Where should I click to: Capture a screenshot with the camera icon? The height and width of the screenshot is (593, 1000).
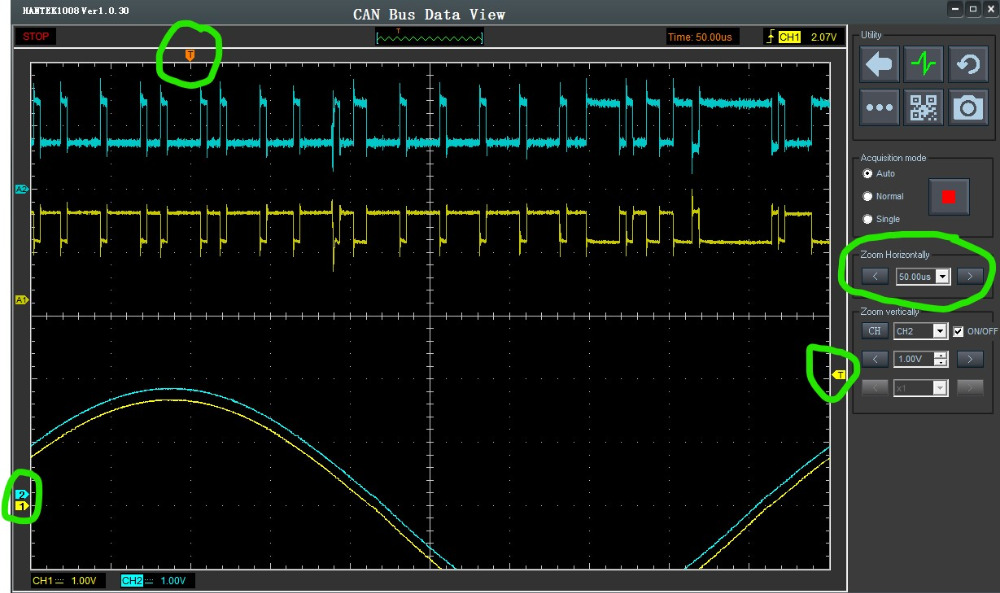coord(968,108)
